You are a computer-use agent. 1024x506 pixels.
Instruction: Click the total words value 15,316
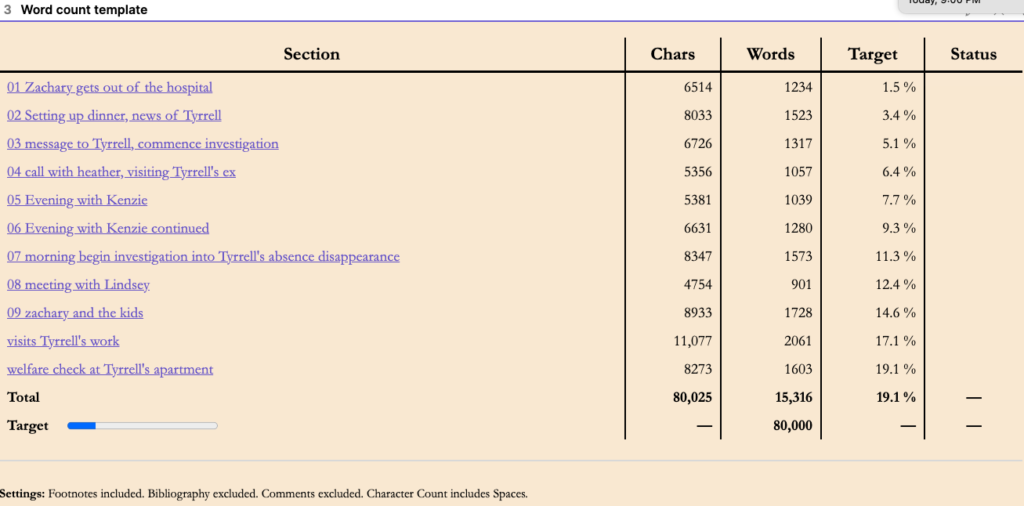tap(794, 397)
